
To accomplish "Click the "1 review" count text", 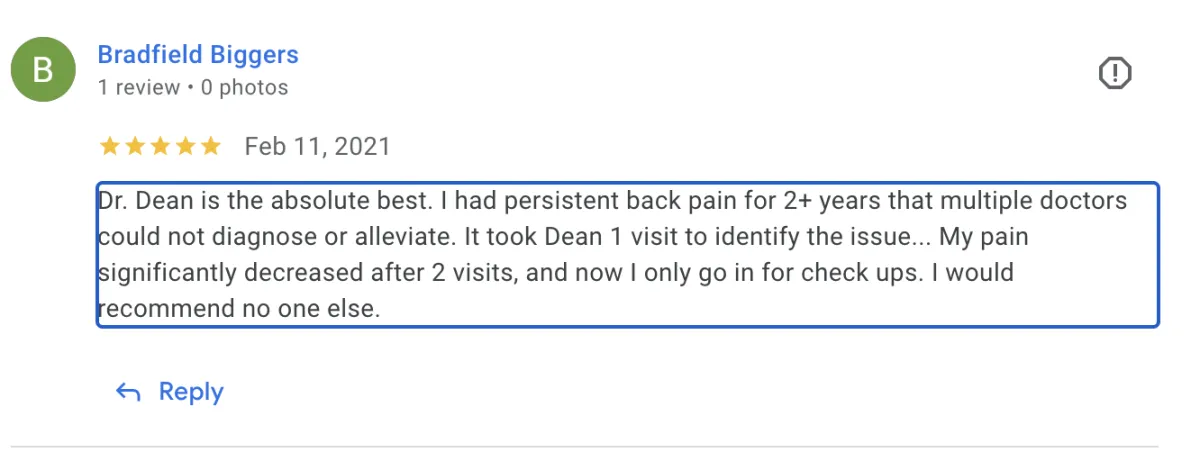I will tap(138, 88).
